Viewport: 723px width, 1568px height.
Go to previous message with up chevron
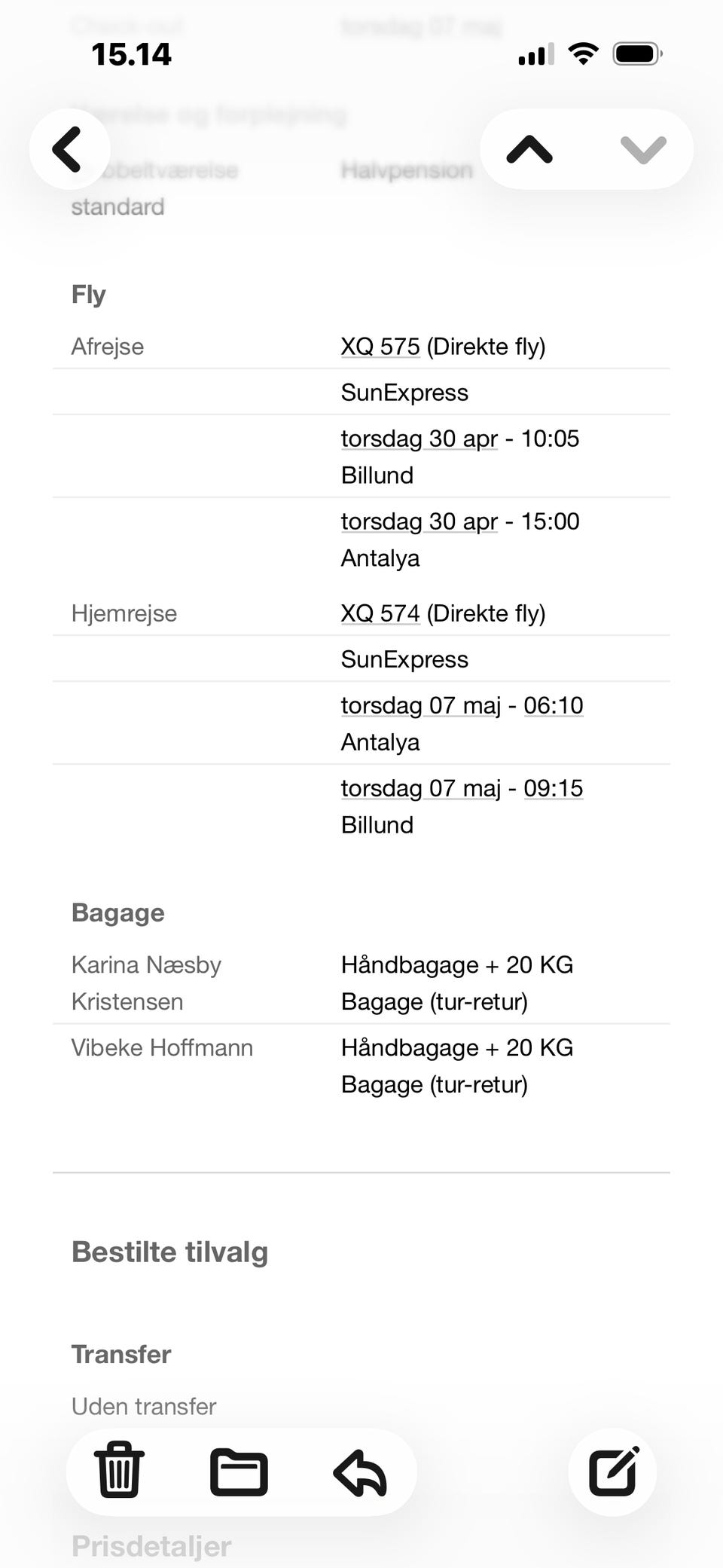(x=529, y=149)
